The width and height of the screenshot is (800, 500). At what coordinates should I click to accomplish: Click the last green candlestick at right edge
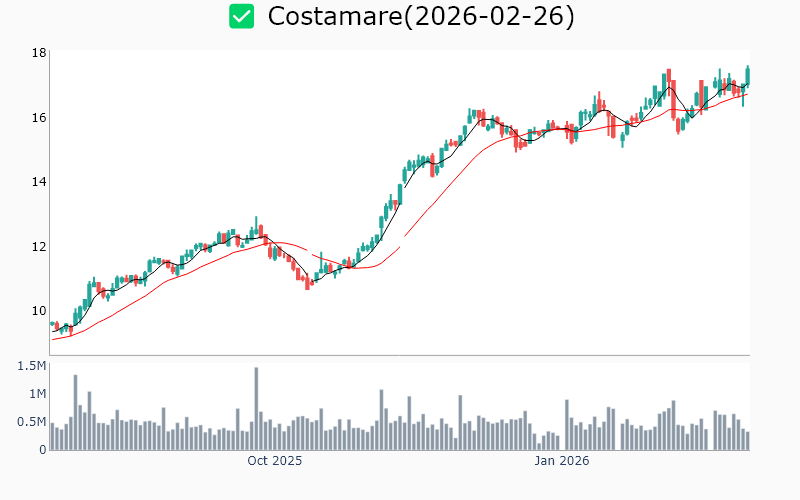pyautogui.click(x=747, y=73)
